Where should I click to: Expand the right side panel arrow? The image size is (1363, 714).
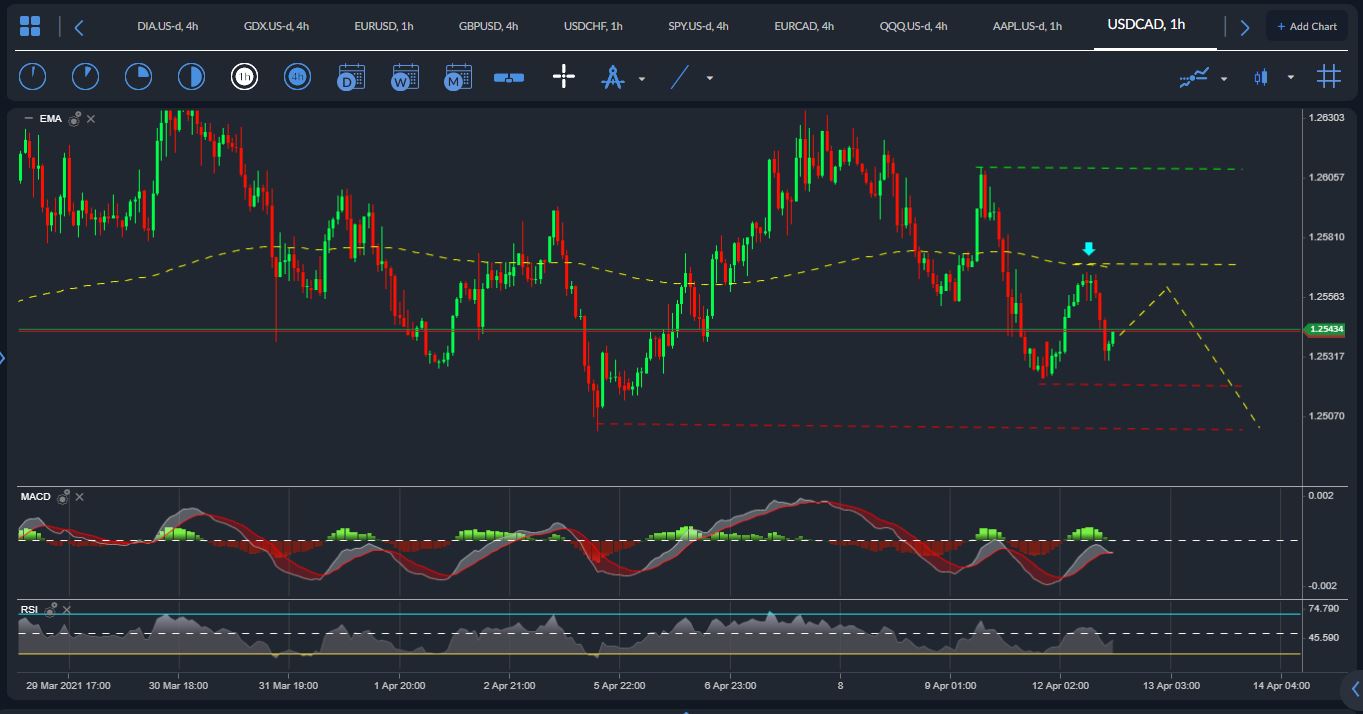pyautogui.click(x=1355, y=688)
